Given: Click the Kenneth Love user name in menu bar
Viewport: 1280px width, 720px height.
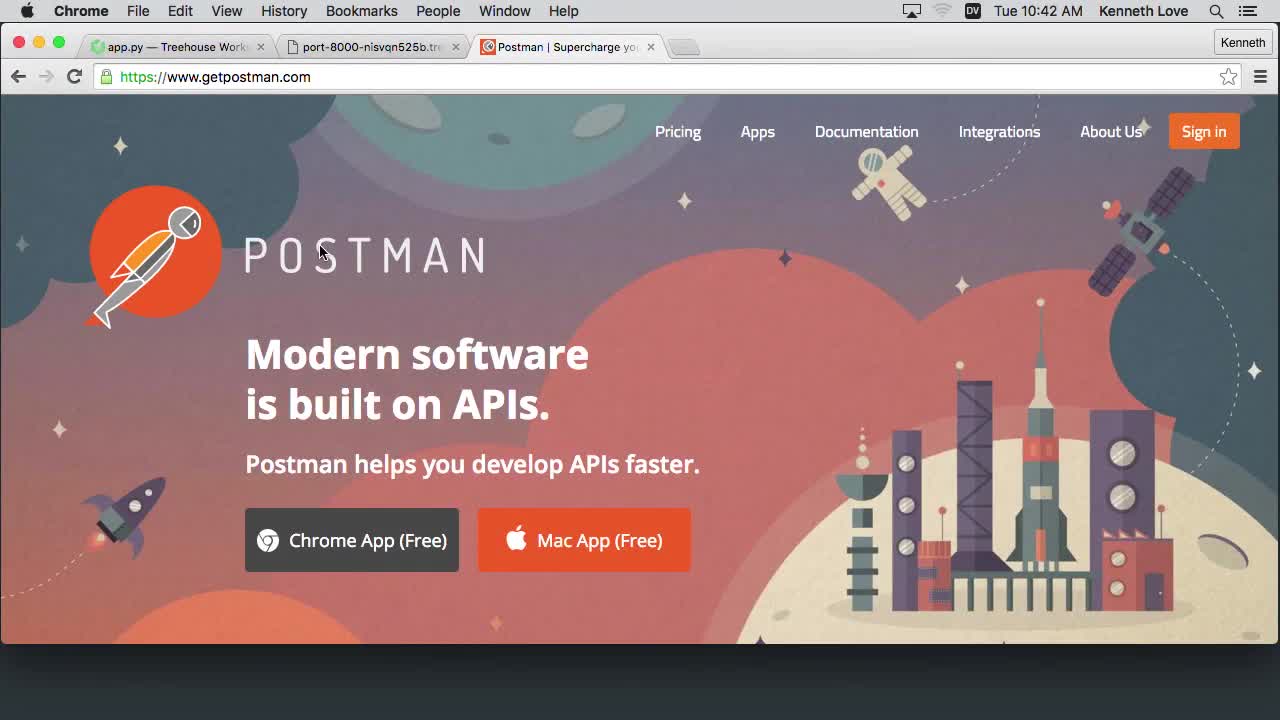Looking at the screenshot, I should [1143, 11].
